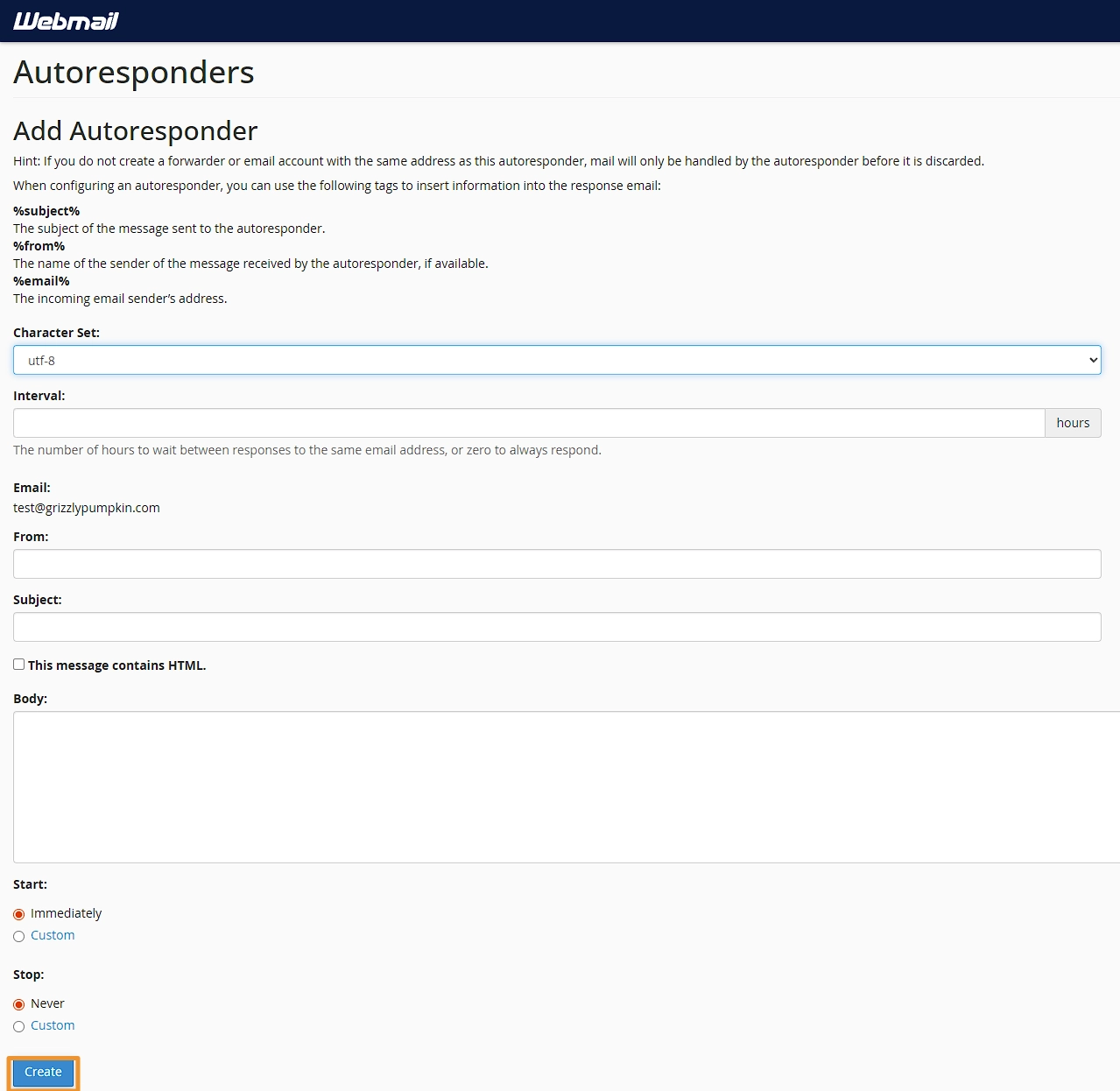Change utf-8 to another character set
This screenshot has height=1091, width=1120.
click(x=557, y=360)
